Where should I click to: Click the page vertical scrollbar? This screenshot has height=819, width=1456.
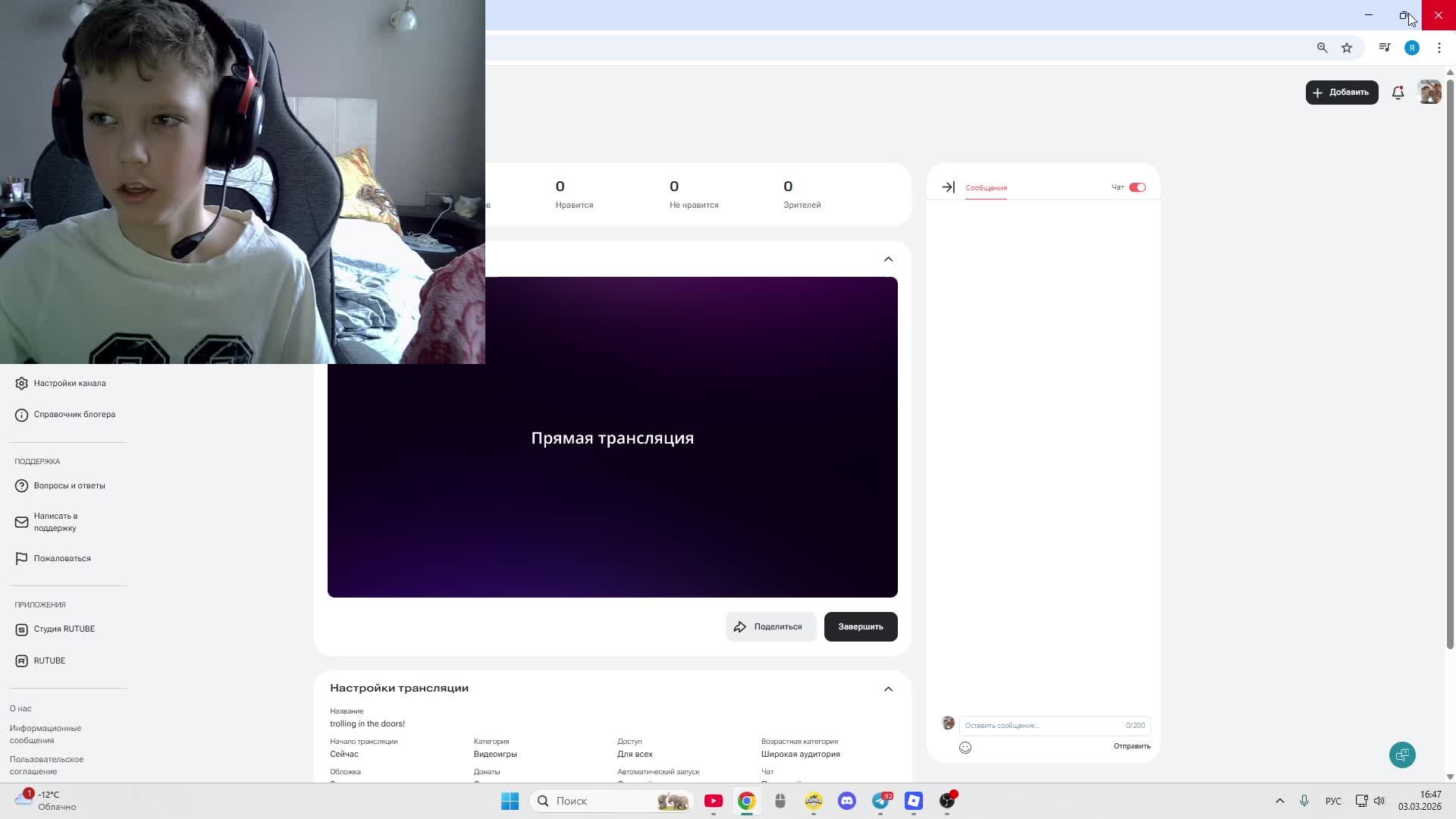(1450, 364)
